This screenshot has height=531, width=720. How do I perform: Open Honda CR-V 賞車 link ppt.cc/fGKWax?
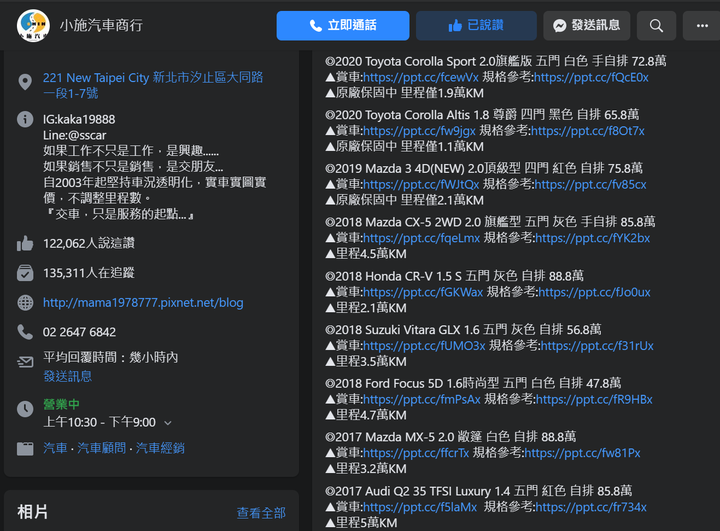423,292
